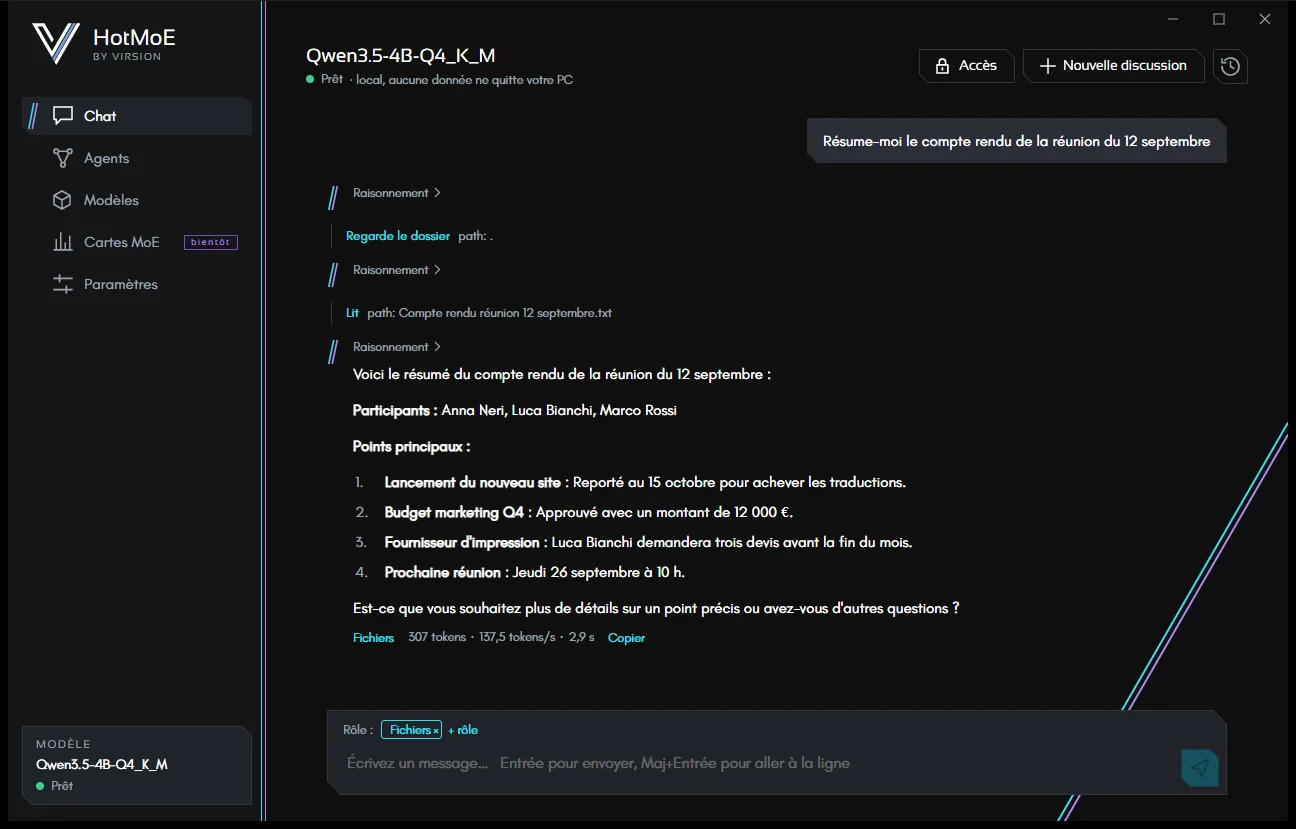Open the discussion history clock icon
1296x829 pixels.
(1230, 66)
